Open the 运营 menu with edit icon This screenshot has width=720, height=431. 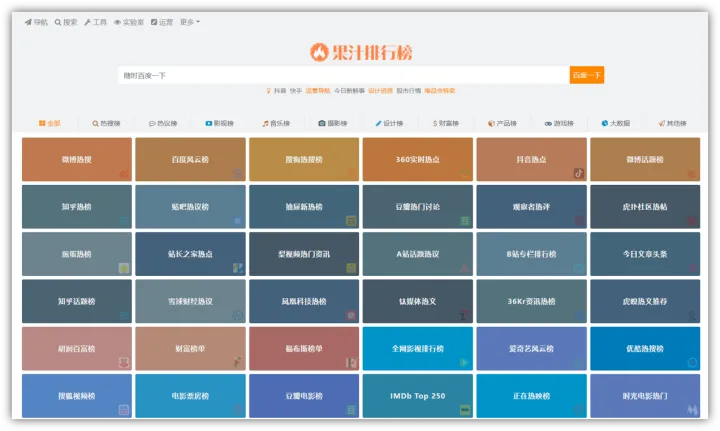[162, 22]
